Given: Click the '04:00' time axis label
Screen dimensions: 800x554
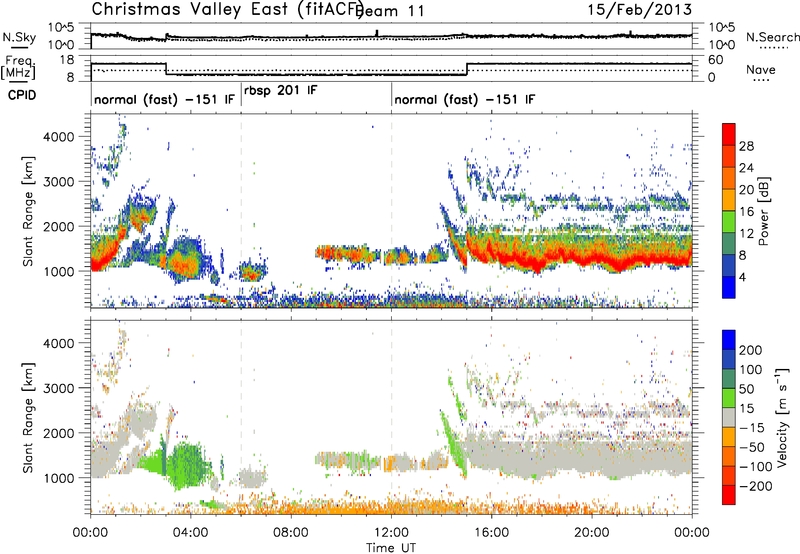Looking at the screenshot, I should (191, 533).
